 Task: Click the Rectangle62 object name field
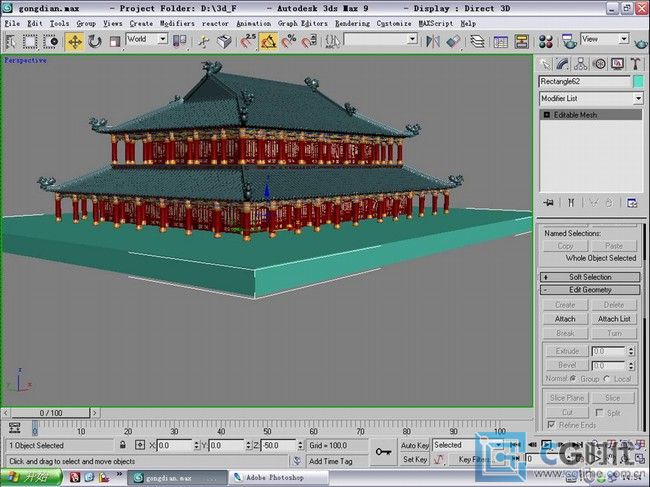(584, 82)
